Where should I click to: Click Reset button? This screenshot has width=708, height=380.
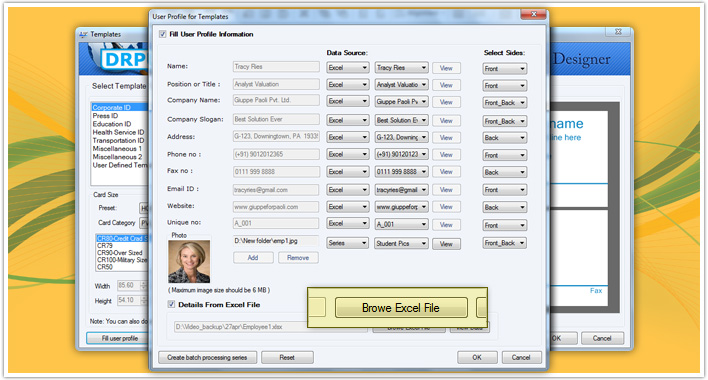(287, 357)
